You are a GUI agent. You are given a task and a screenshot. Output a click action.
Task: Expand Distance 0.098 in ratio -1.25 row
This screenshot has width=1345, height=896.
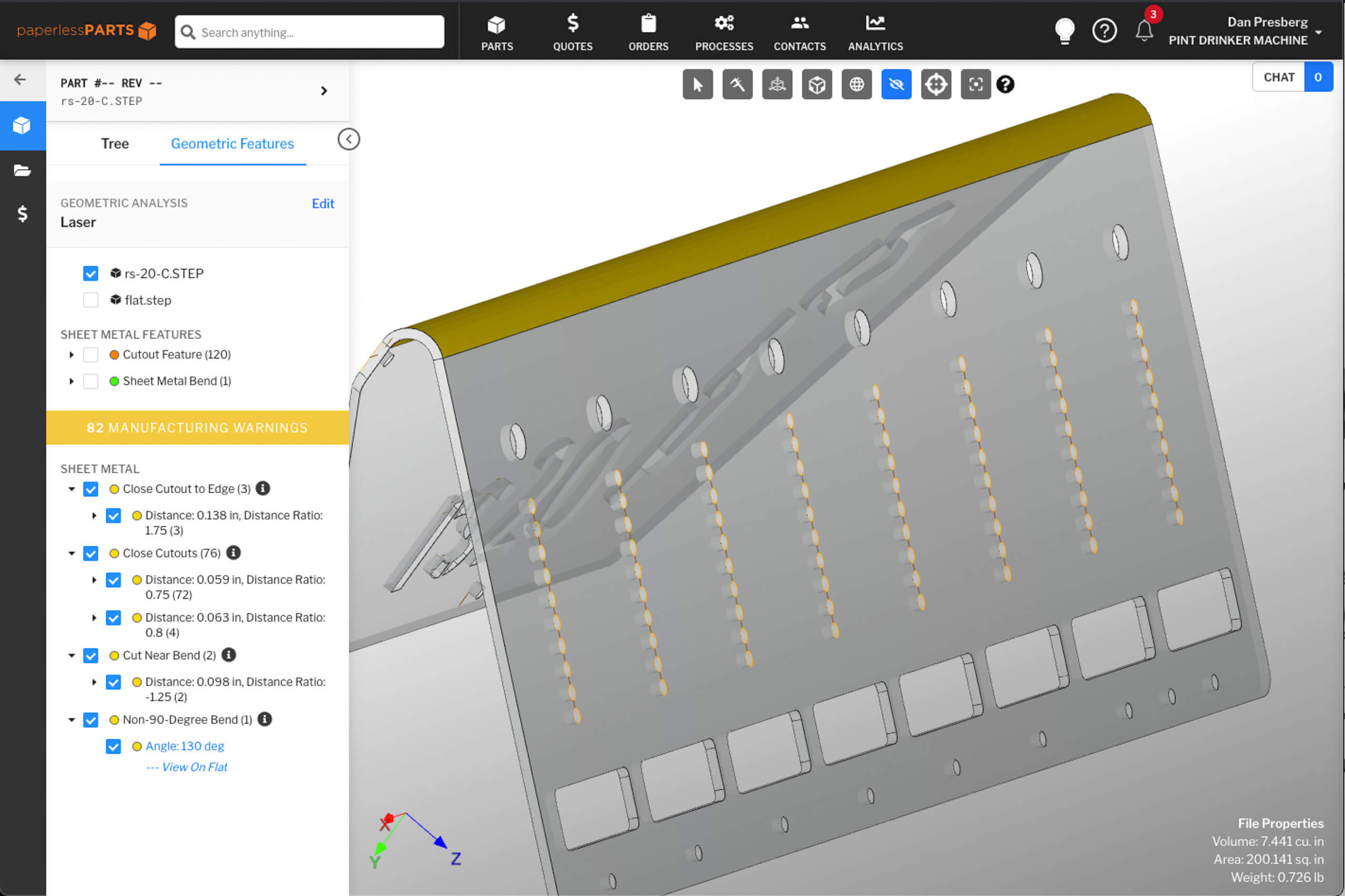(94, 683)
